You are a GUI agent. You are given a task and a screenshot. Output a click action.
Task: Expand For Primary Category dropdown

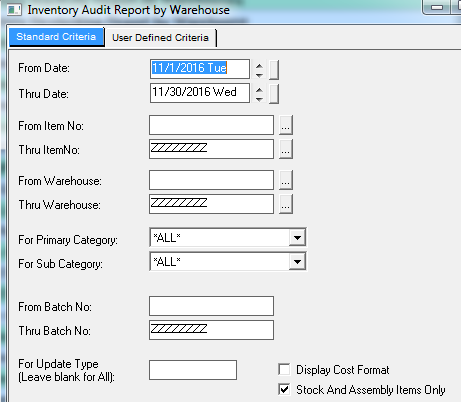pyautogui.click(x=297, y=238)
